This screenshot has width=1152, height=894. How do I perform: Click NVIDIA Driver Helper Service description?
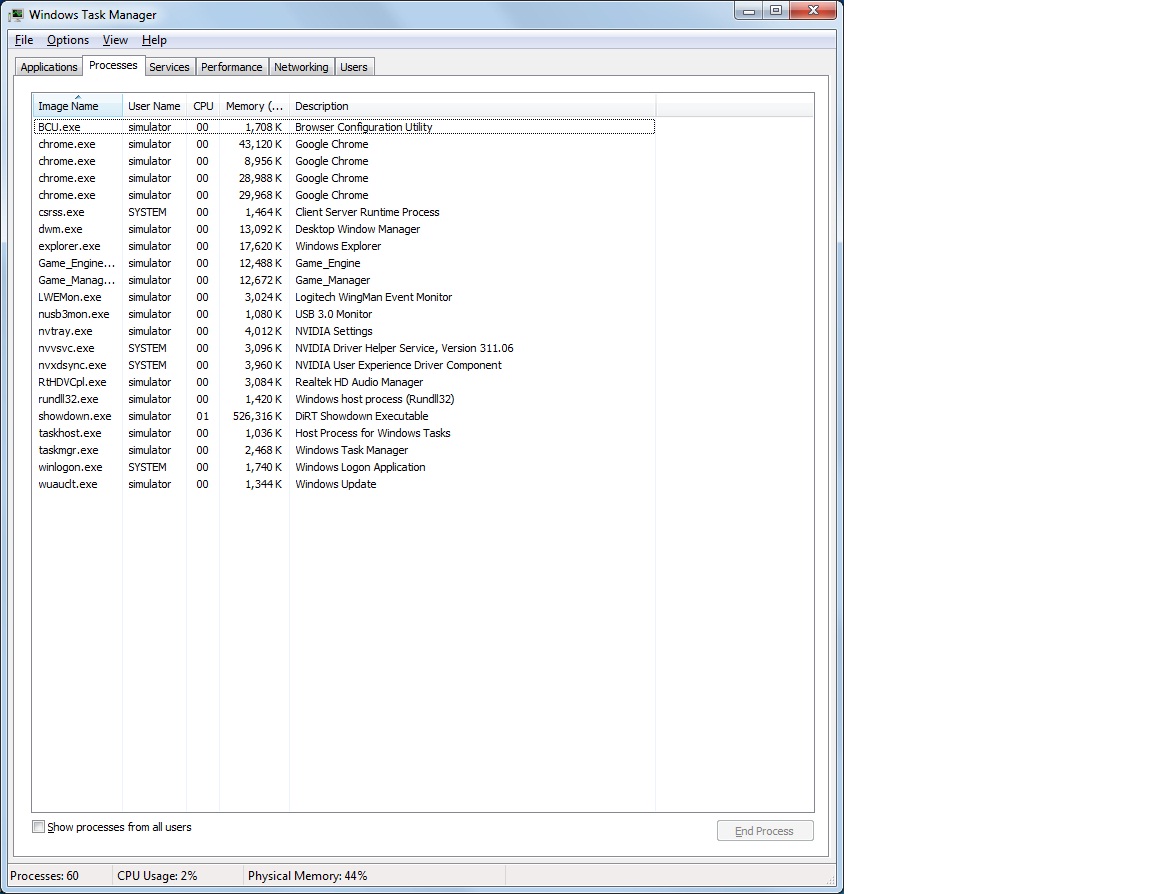tap(404, 348)
